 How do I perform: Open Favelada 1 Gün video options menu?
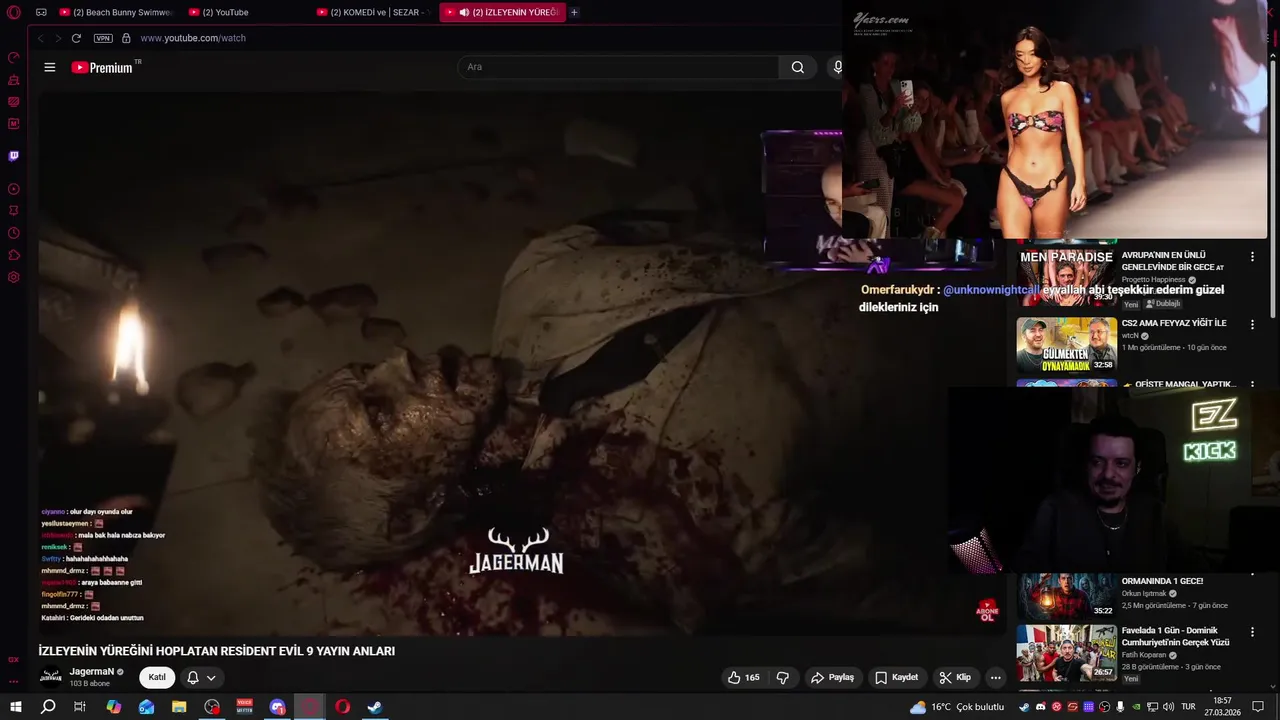1252,632
